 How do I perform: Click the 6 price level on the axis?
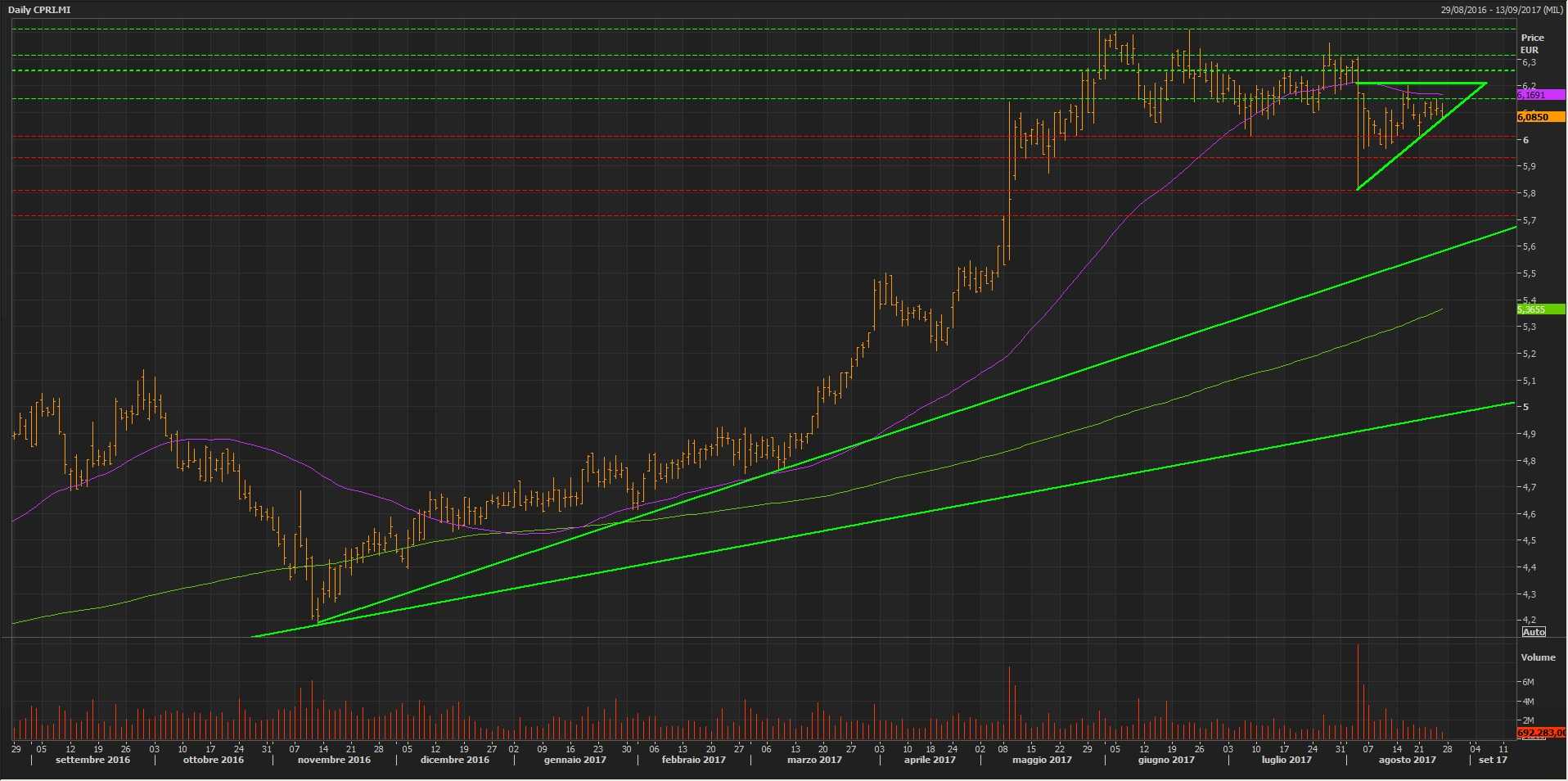tap(1525, 140)
